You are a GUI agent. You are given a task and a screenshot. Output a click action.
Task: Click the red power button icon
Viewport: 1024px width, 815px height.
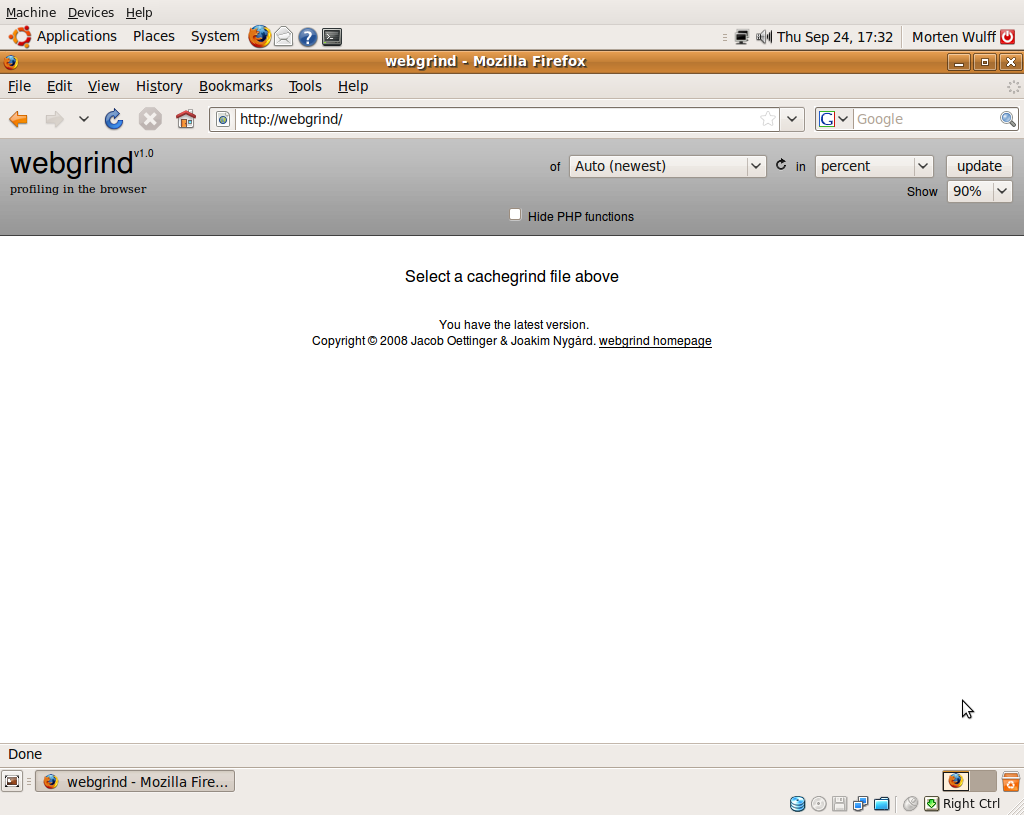(x=1008, y=37)
